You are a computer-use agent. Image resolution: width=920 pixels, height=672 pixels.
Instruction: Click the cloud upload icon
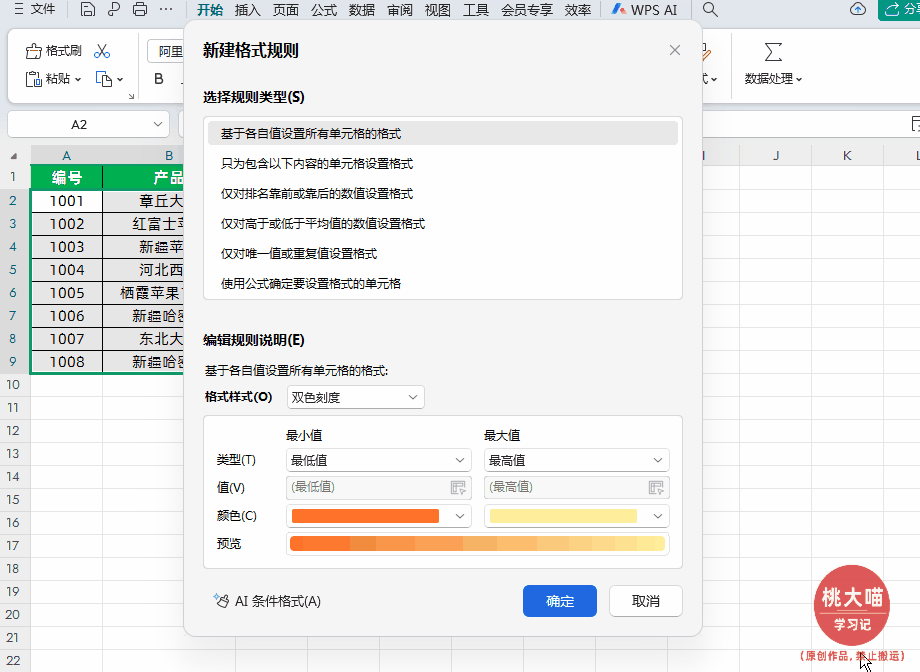tap(858, 9)
